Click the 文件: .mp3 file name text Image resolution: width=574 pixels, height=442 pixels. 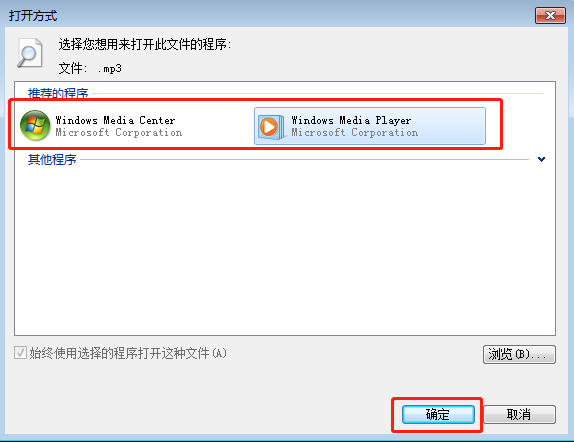click(x=90, y=68)
